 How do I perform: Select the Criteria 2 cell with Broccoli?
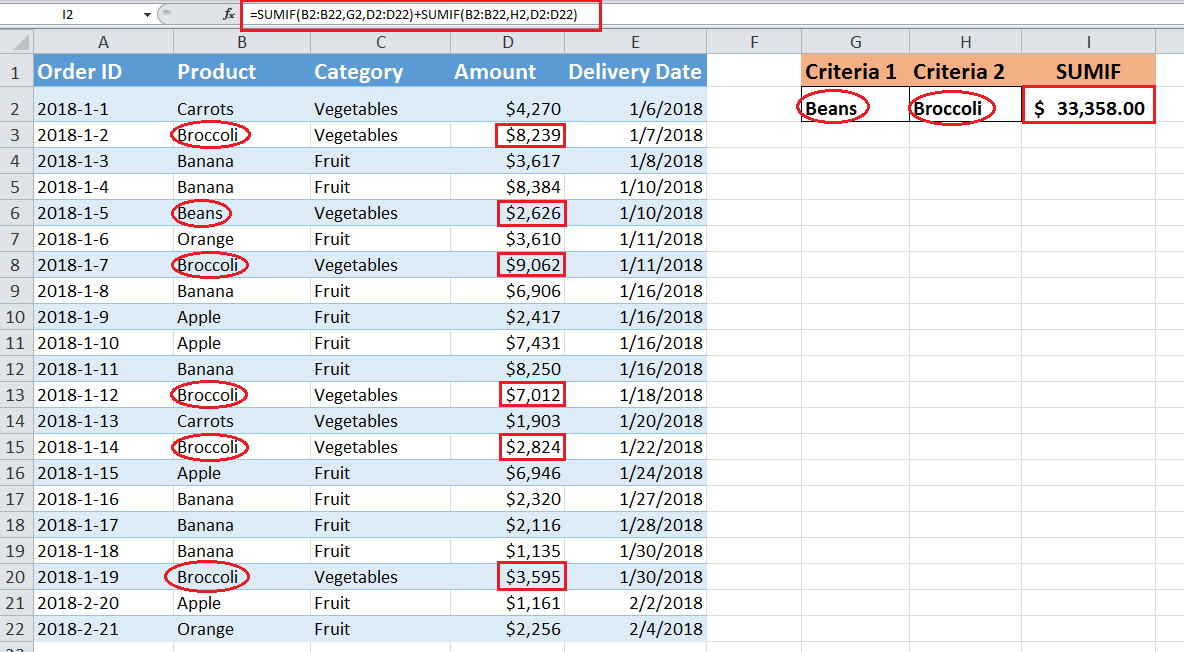click(966, 106)
